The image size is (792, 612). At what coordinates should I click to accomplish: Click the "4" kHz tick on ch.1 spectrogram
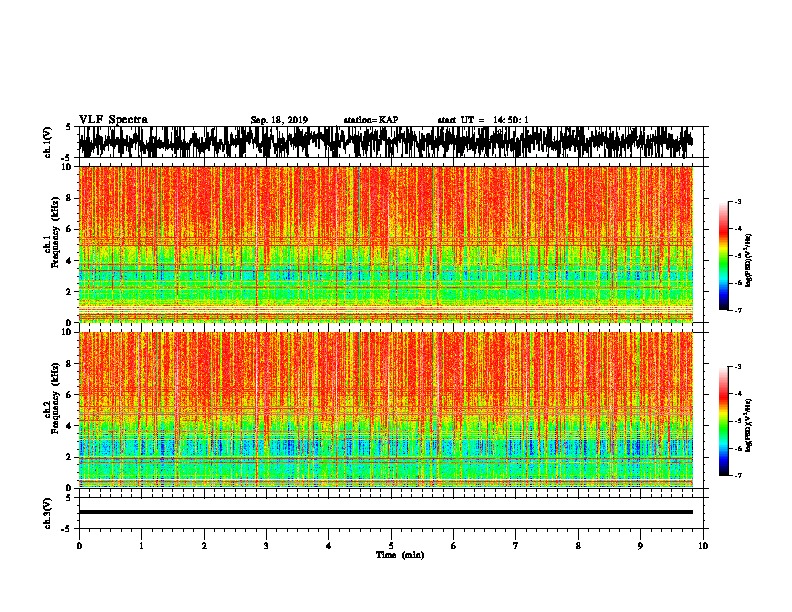[x=70, y=261]
